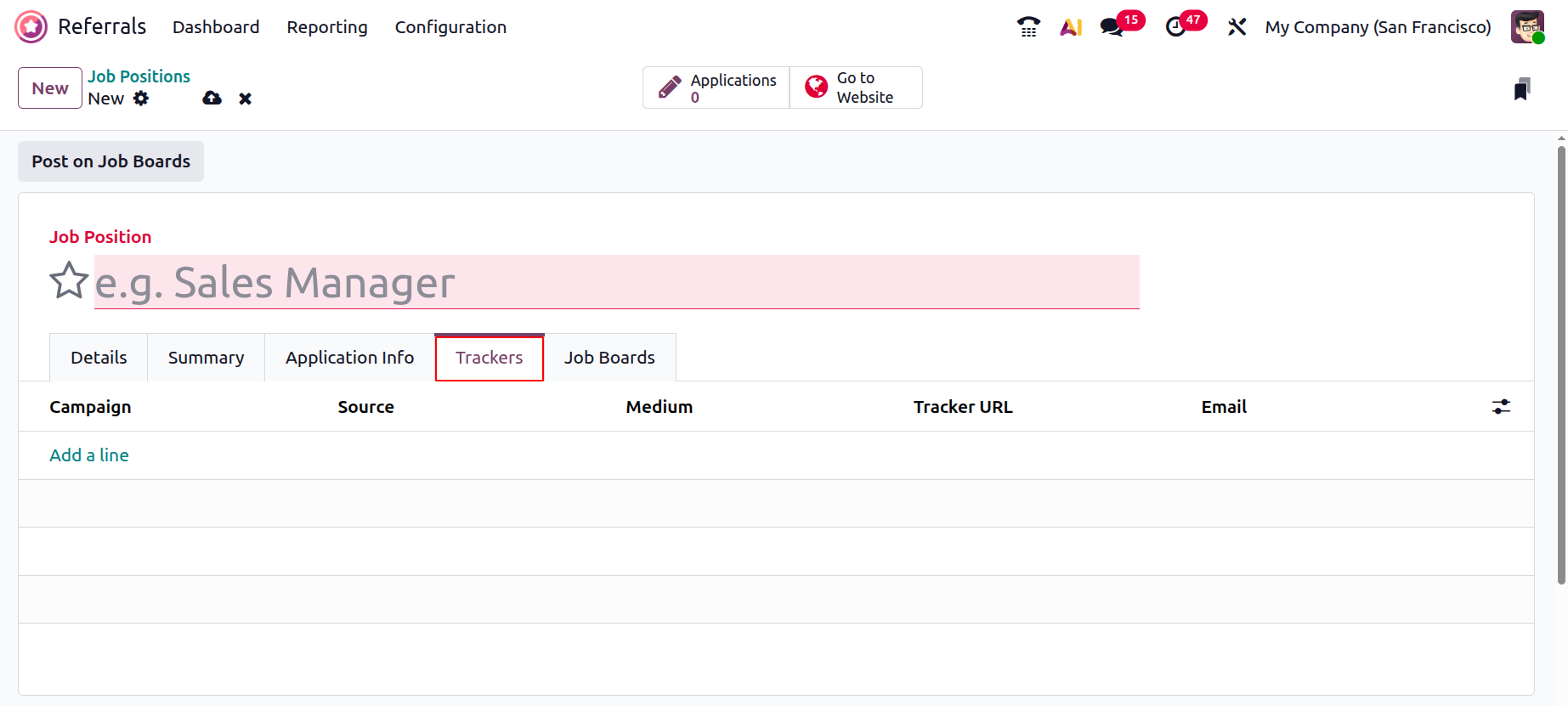
Task: Open the debug tools wrench icon
Action: point(1237,27)
